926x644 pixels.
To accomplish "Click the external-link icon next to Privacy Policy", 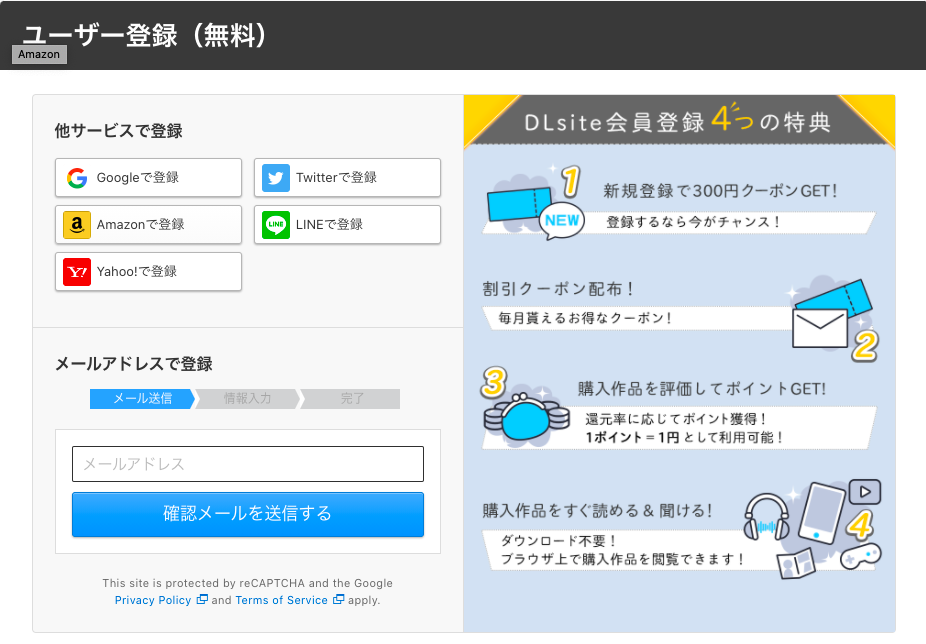I will (200, 600).
